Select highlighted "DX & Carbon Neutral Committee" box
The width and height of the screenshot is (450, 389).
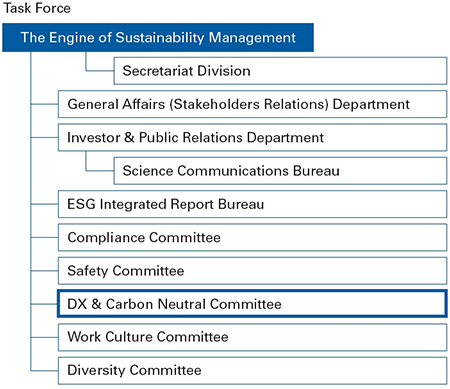[x=252, y=304]
